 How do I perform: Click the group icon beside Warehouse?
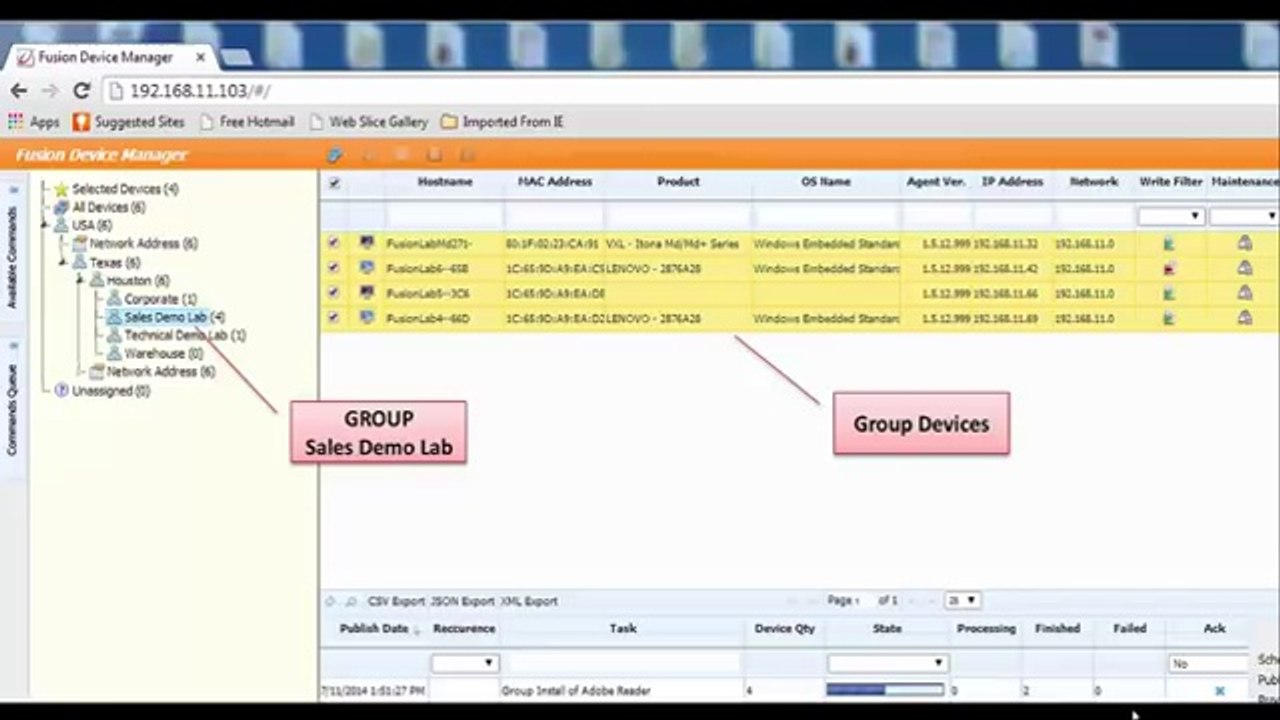114,353
